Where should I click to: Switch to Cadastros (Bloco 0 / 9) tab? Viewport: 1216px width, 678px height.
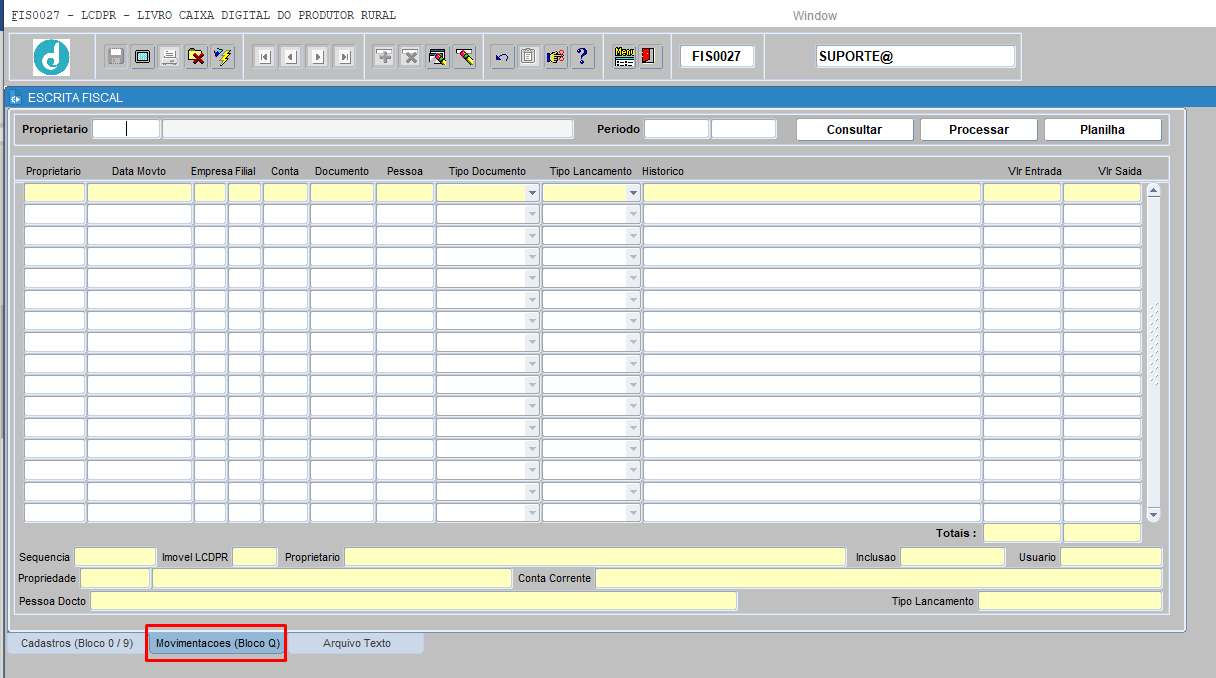[77, 643]
